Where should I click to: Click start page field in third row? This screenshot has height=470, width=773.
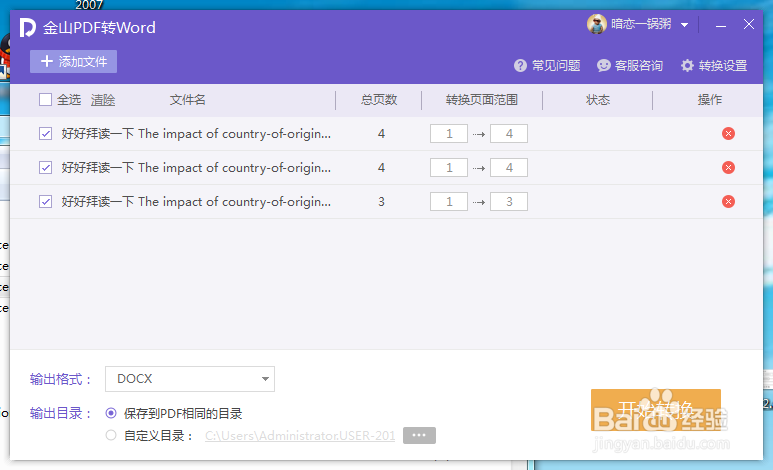click(449, 202)
